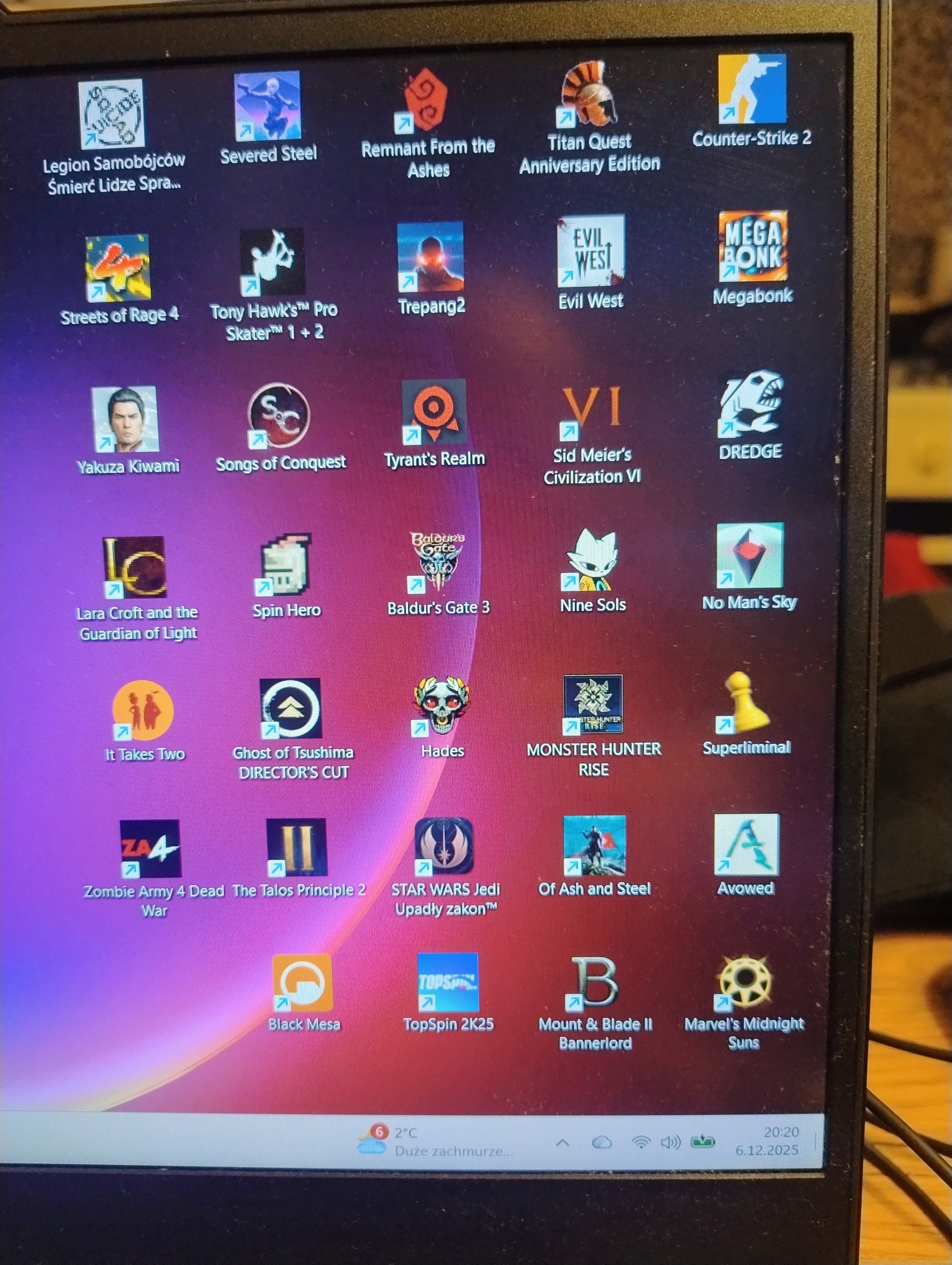This screenshot has width=952, height=1265.
Task: Select the Megabonk shortcut icon
Action: [752, 246]
